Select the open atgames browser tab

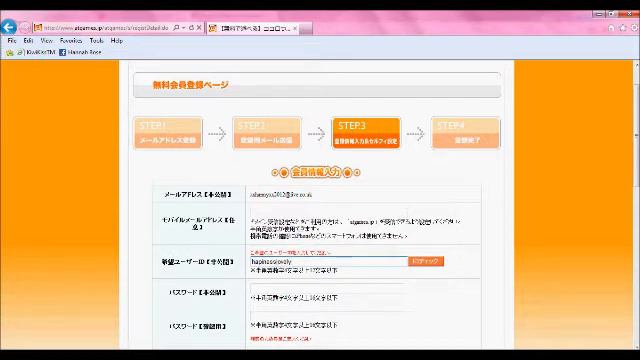[253, 28]
